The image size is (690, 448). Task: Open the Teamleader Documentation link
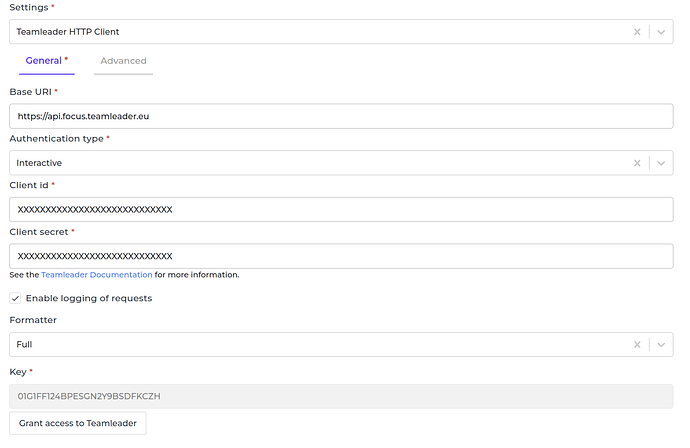tap(97, 275)
